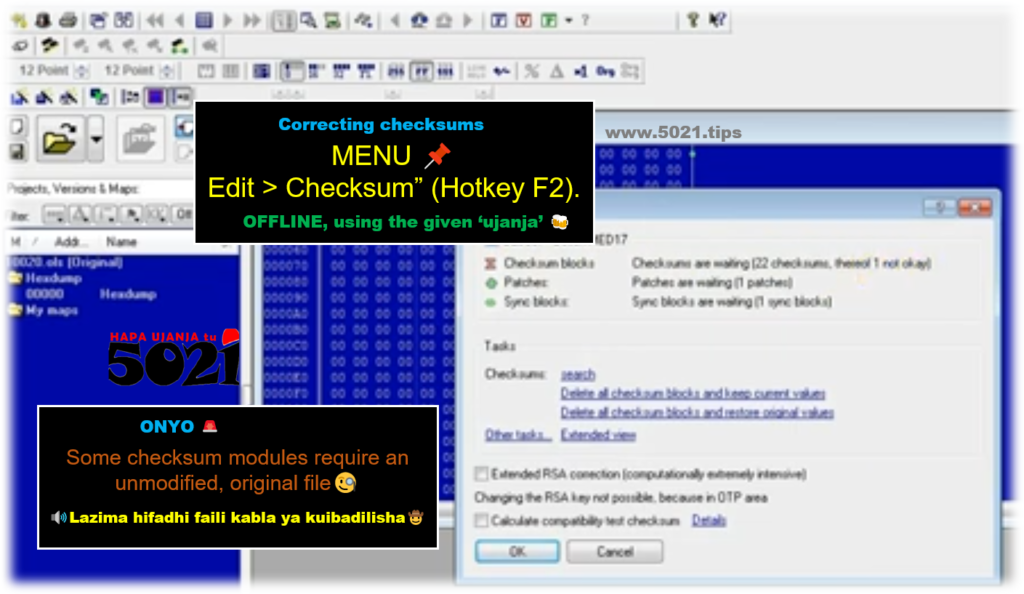Screen dimensions: 1024x594
Task: Click the checksums search link
Action: pos(577,375)
